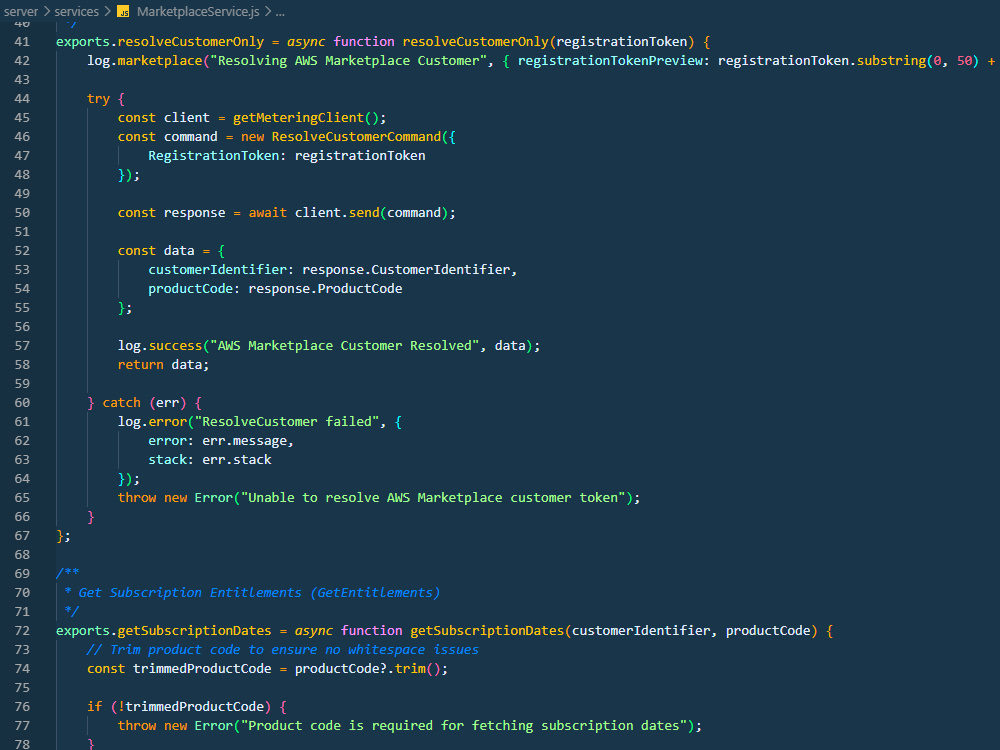The width and height of the screenshot is (1000, 750).
Task: Click 'const data' on line 52
Action: [x=156, y=251]
